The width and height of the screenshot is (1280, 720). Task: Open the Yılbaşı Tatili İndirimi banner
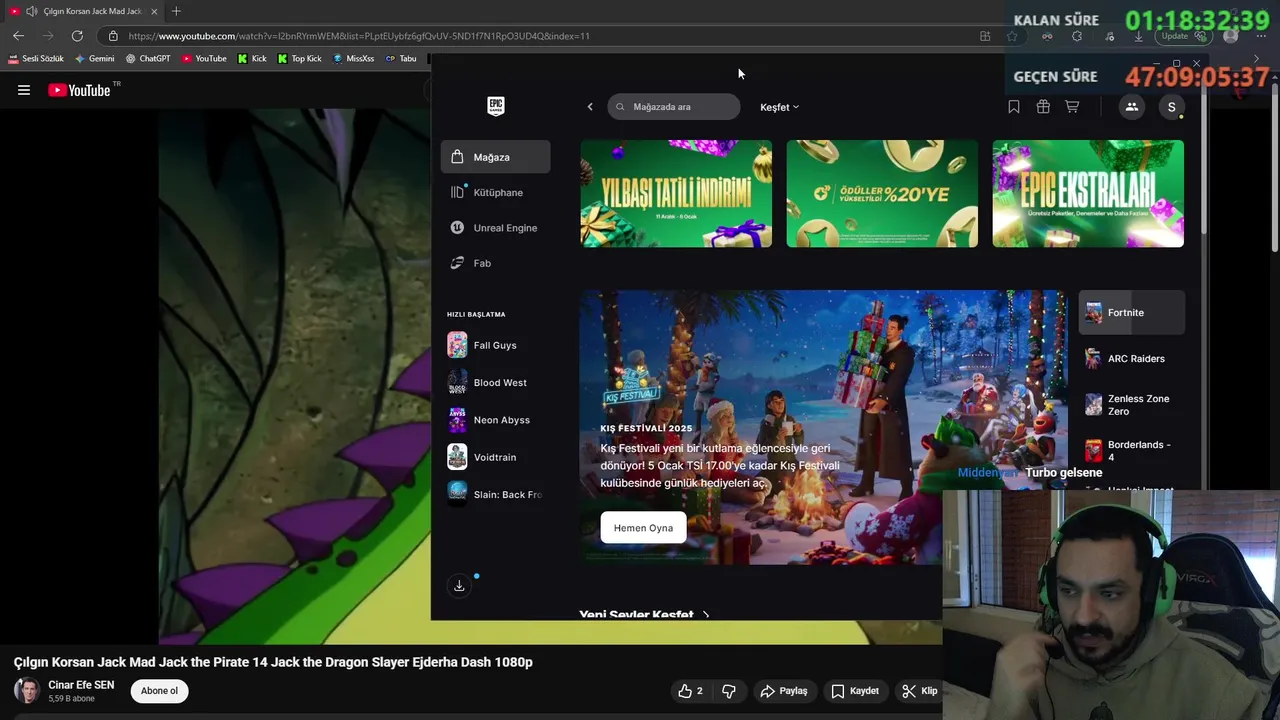click(676, 193)
